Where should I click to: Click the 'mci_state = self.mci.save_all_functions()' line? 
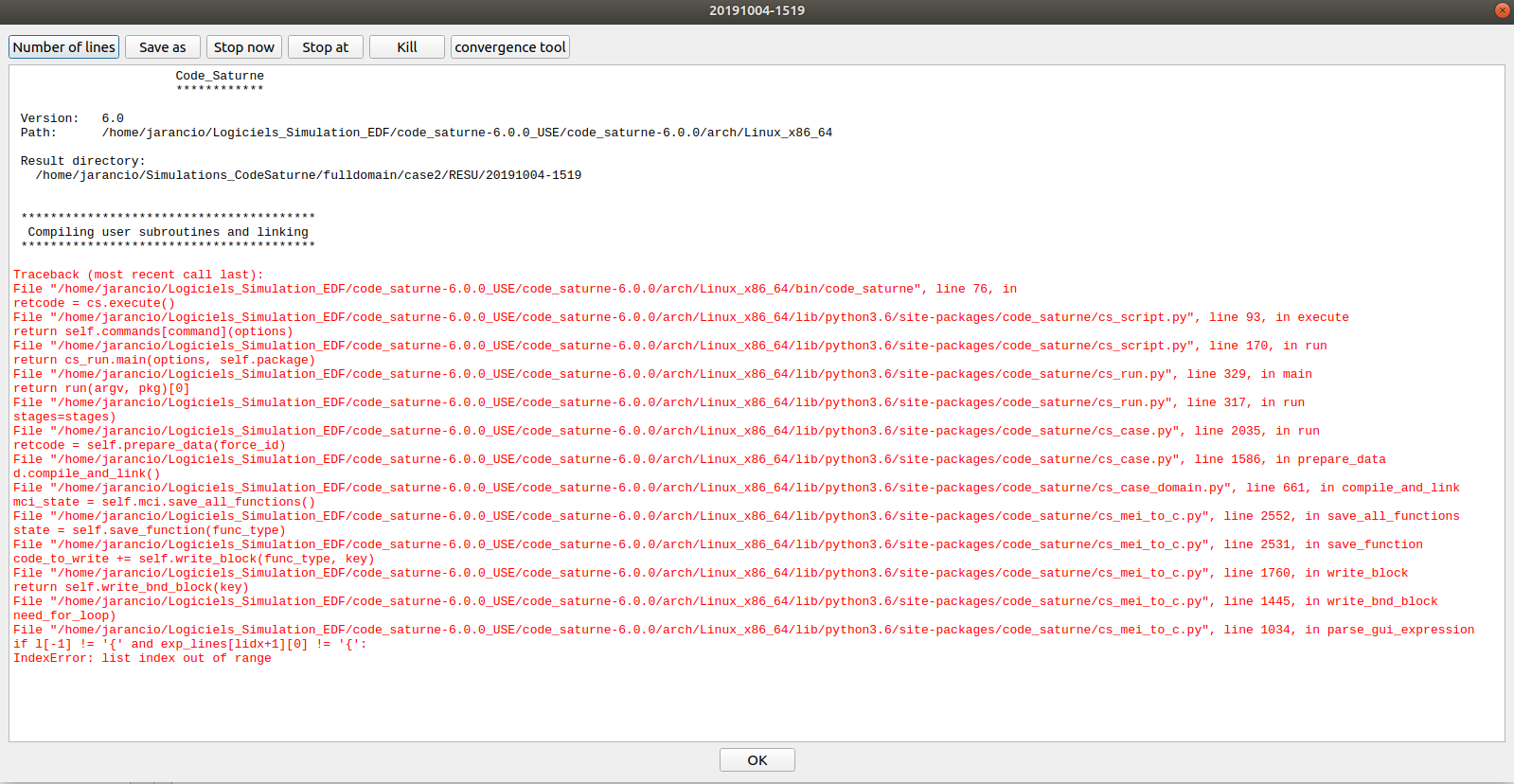[164, 502]
